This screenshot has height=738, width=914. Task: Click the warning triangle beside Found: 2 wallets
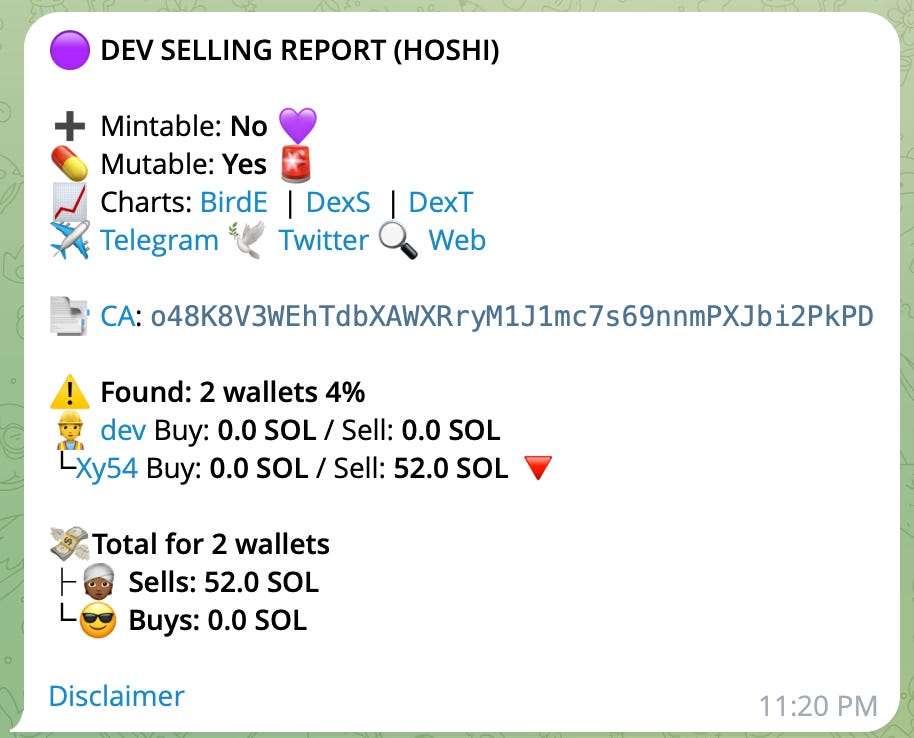tap(68, 391)
